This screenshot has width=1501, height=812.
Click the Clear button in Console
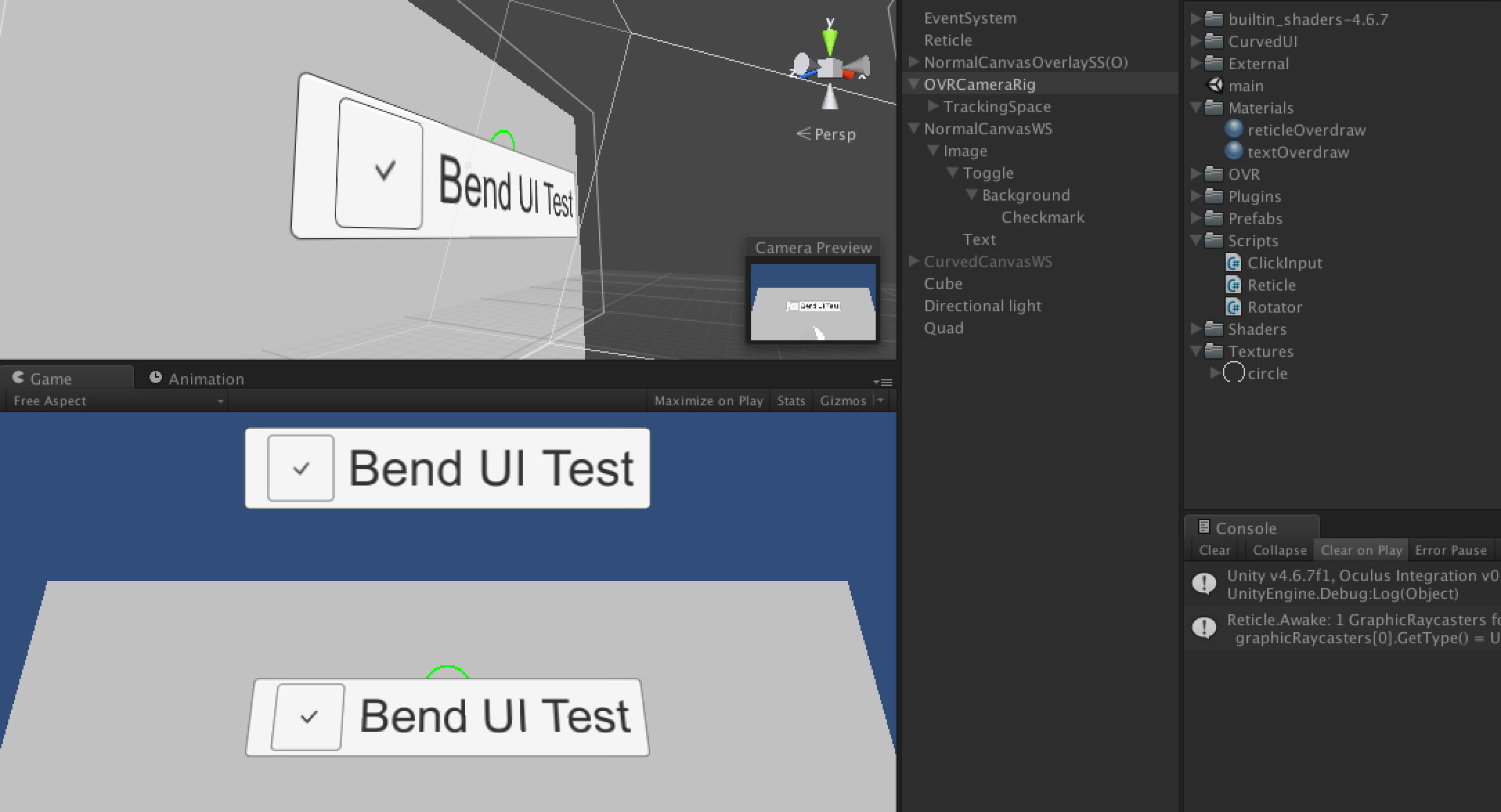(x=1215, y=550)
